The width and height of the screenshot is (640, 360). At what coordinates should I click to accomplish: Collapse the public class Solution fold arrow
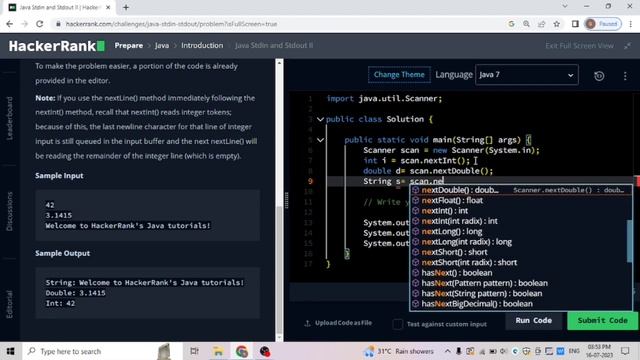click(320, 119)
